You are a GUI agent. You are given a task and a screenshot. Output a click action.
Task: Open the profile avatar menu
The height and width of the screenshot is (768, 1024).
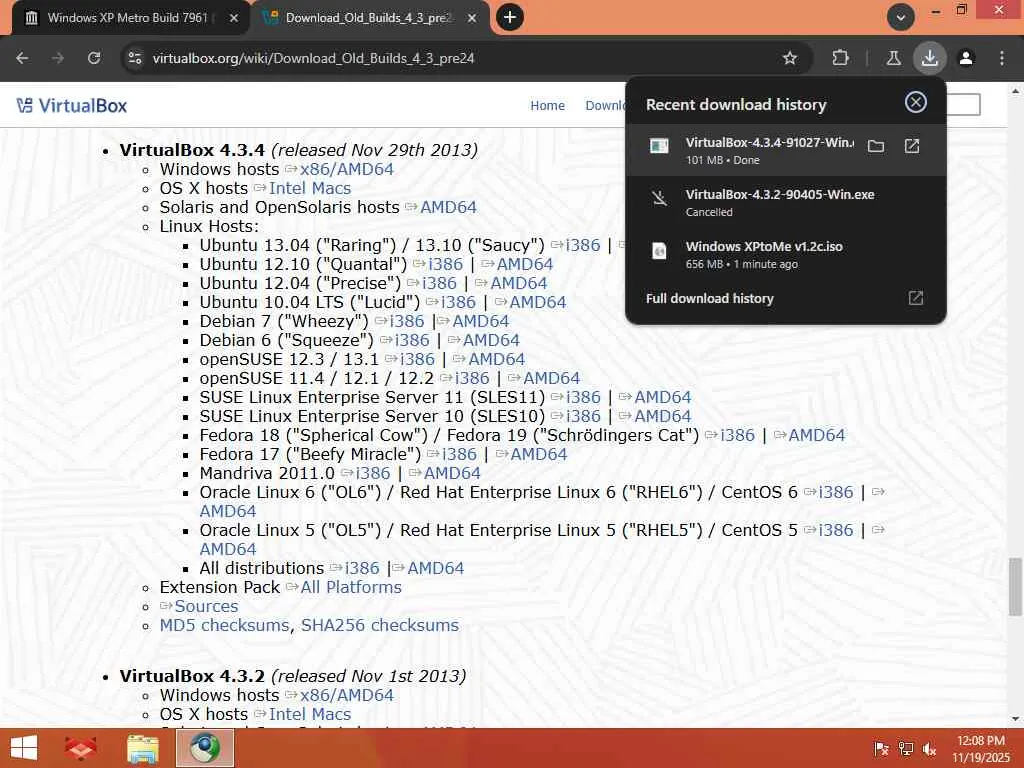point(966,58)
